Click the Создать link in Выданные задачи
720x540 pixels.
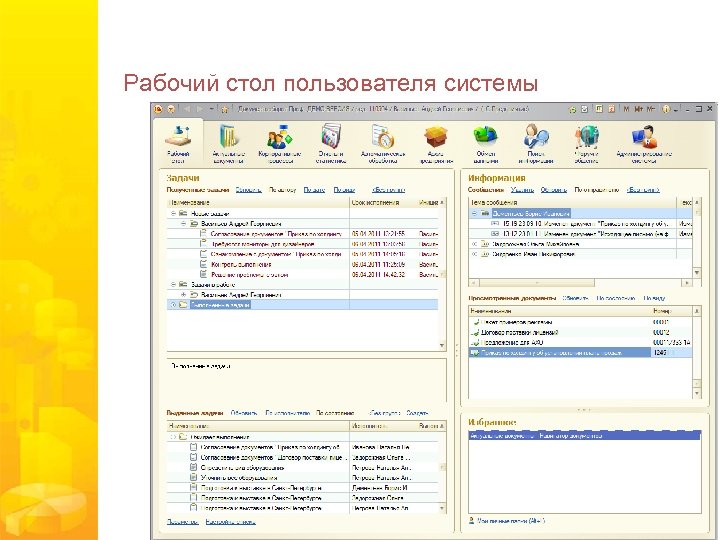[x=417, y=413]
